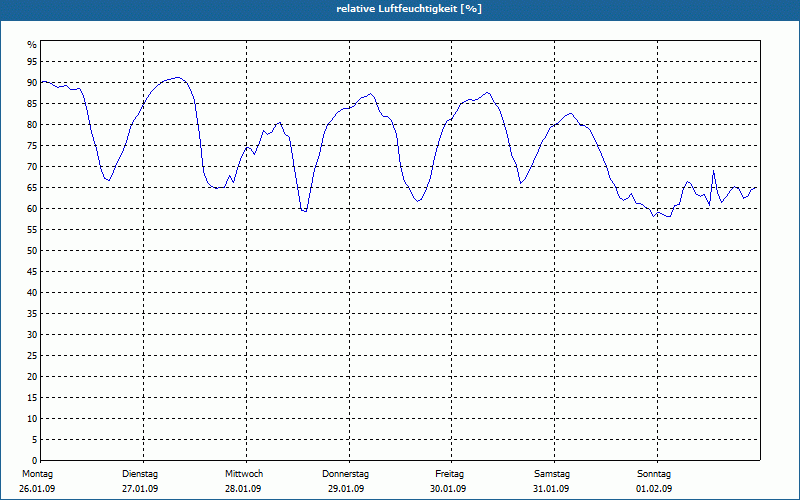800x500 pixels.
Task: Click the '%' unit label on y-axis
Action: 32,45
